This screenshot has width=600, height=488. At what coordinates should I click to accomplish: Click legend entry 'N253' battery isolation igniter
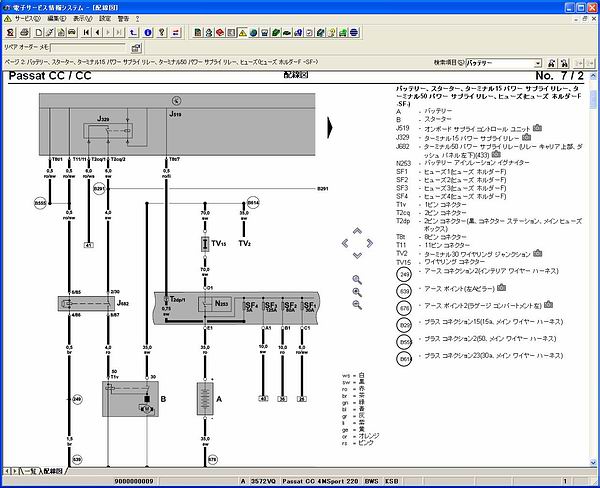pyautogui.click(x=463, y=163)
